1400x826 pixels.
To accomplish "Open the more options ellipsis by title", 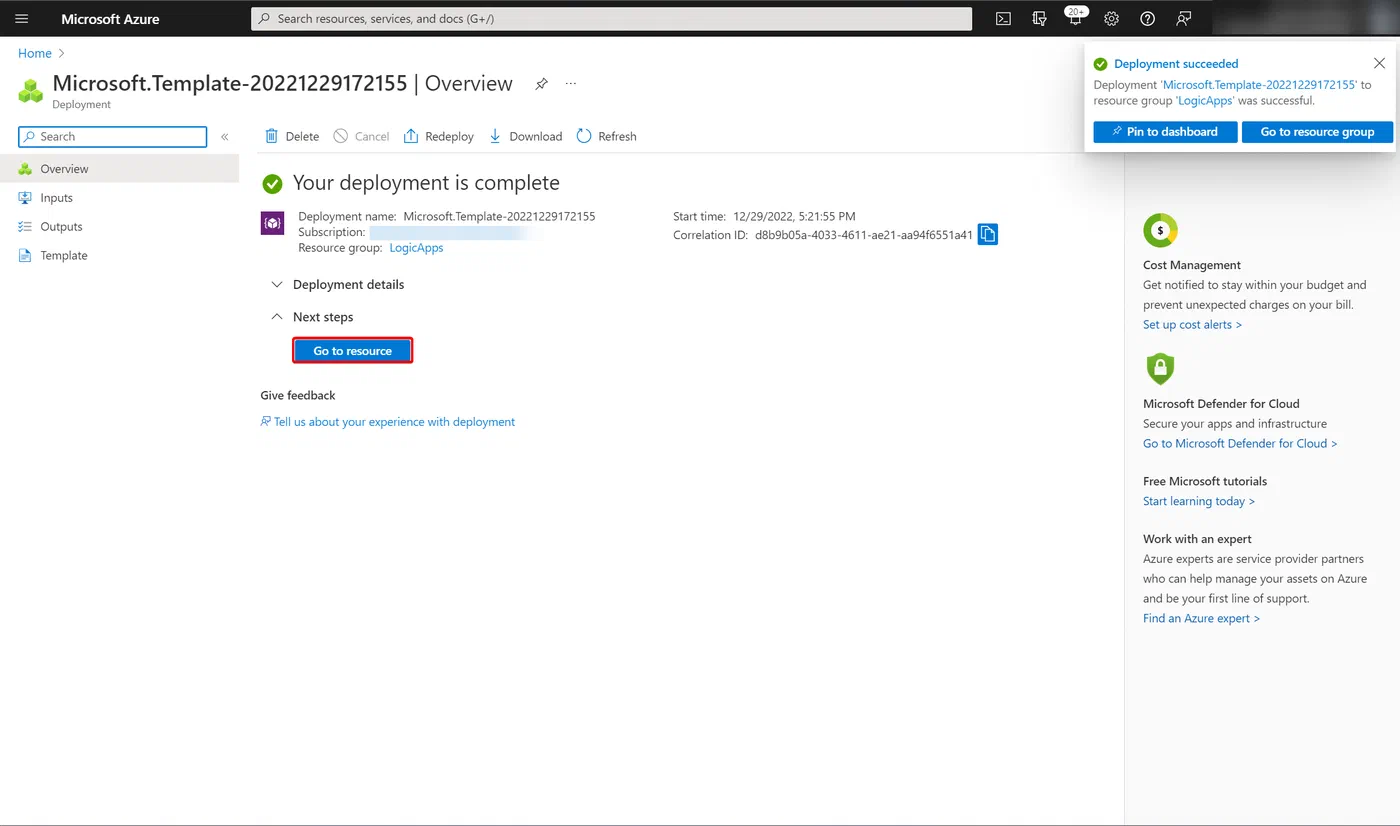I will coord(571,84).
